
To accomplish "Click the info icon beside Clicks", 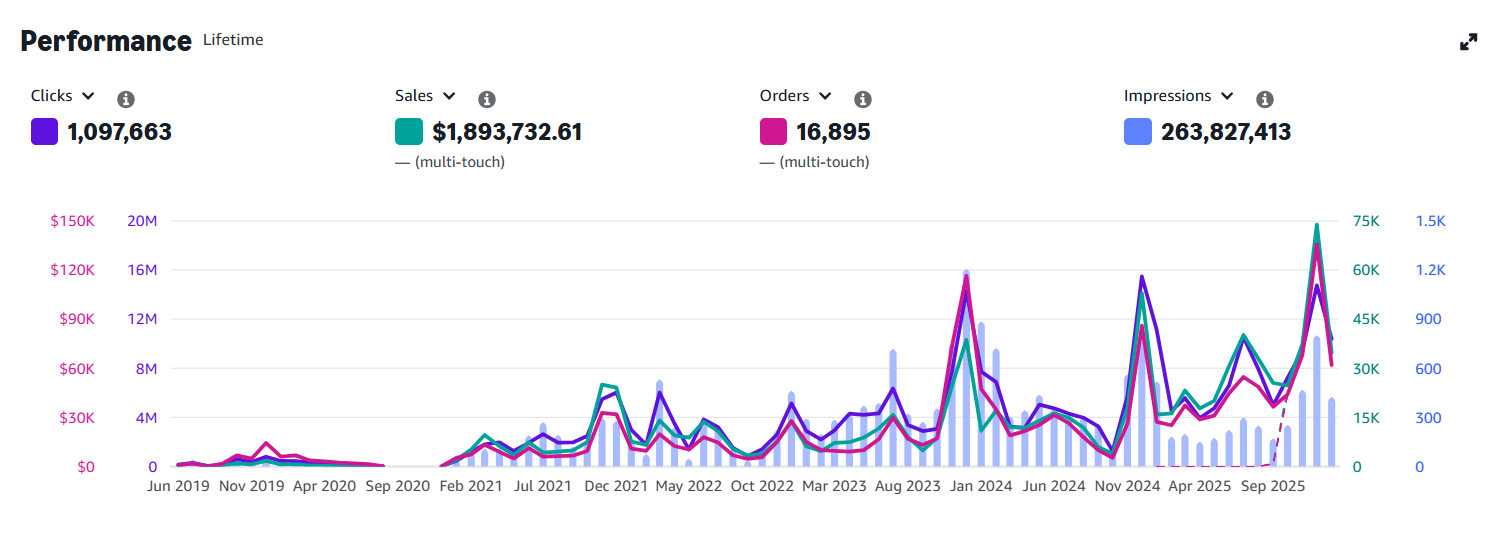I will [126, 99].
